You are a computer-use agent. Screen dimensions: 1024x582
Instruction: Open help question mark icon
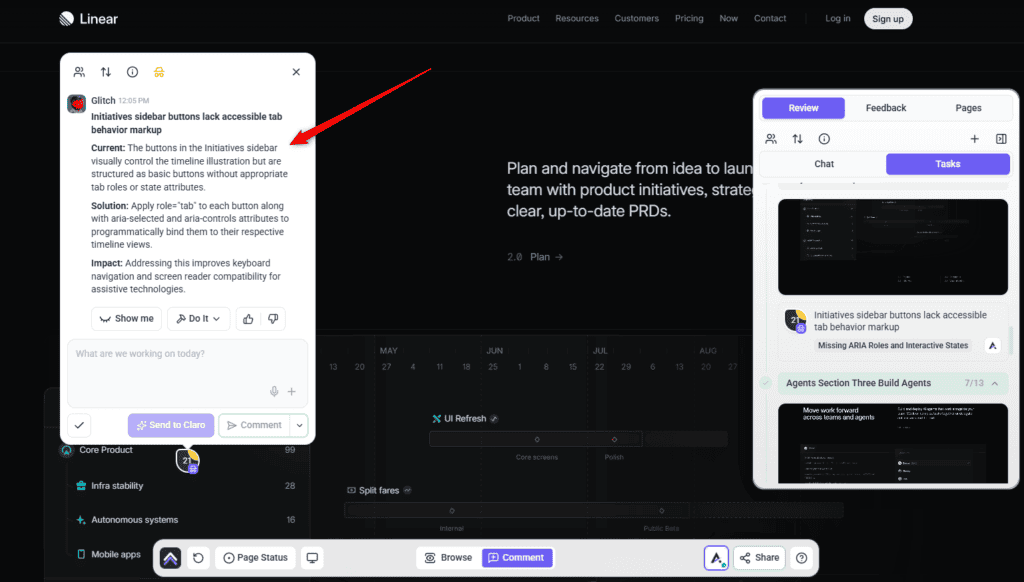click(x=801, y=558)
